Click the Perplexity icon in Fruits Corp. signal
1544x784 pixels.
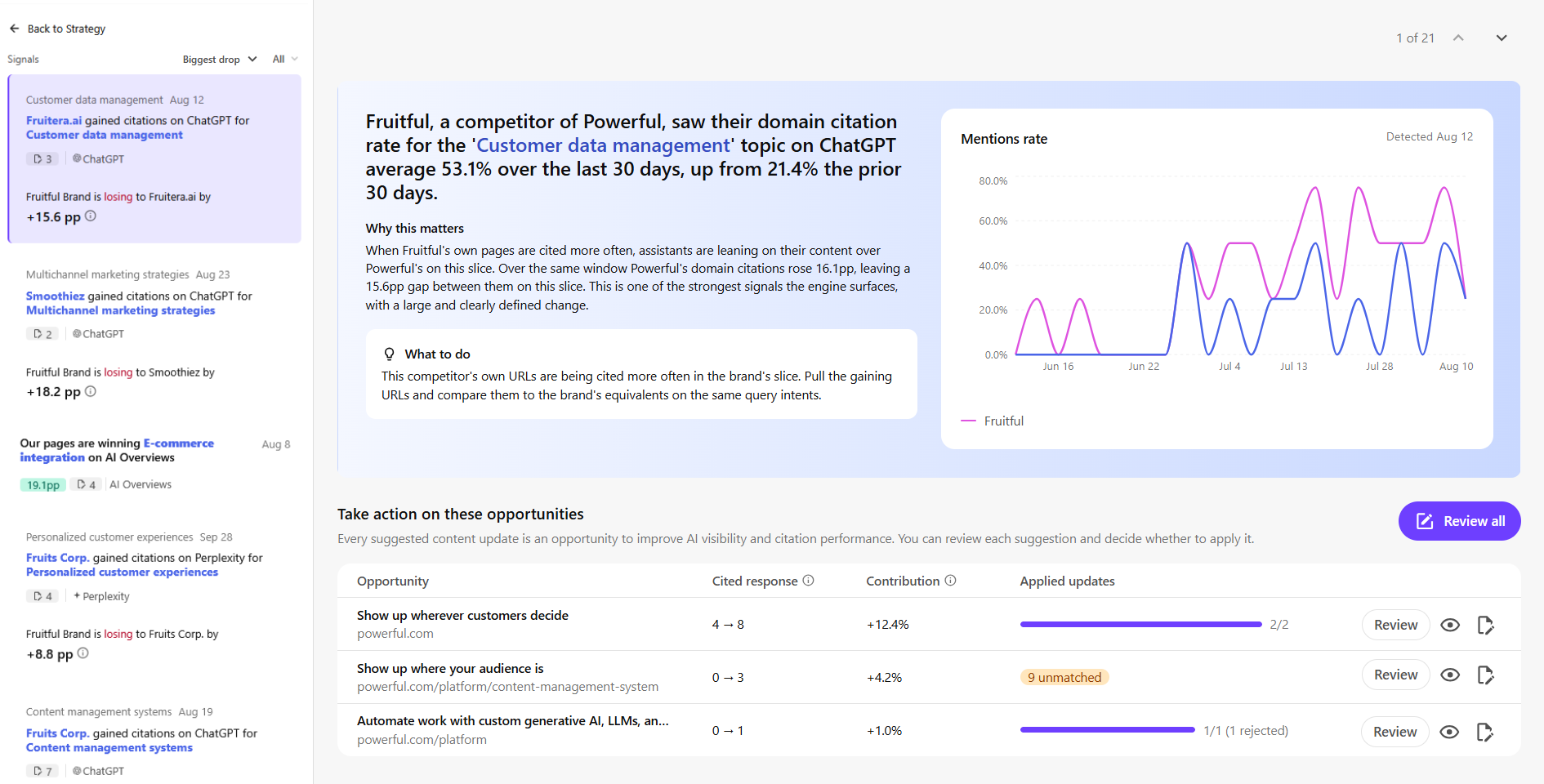pyautogui.click(x=77, y=595)
